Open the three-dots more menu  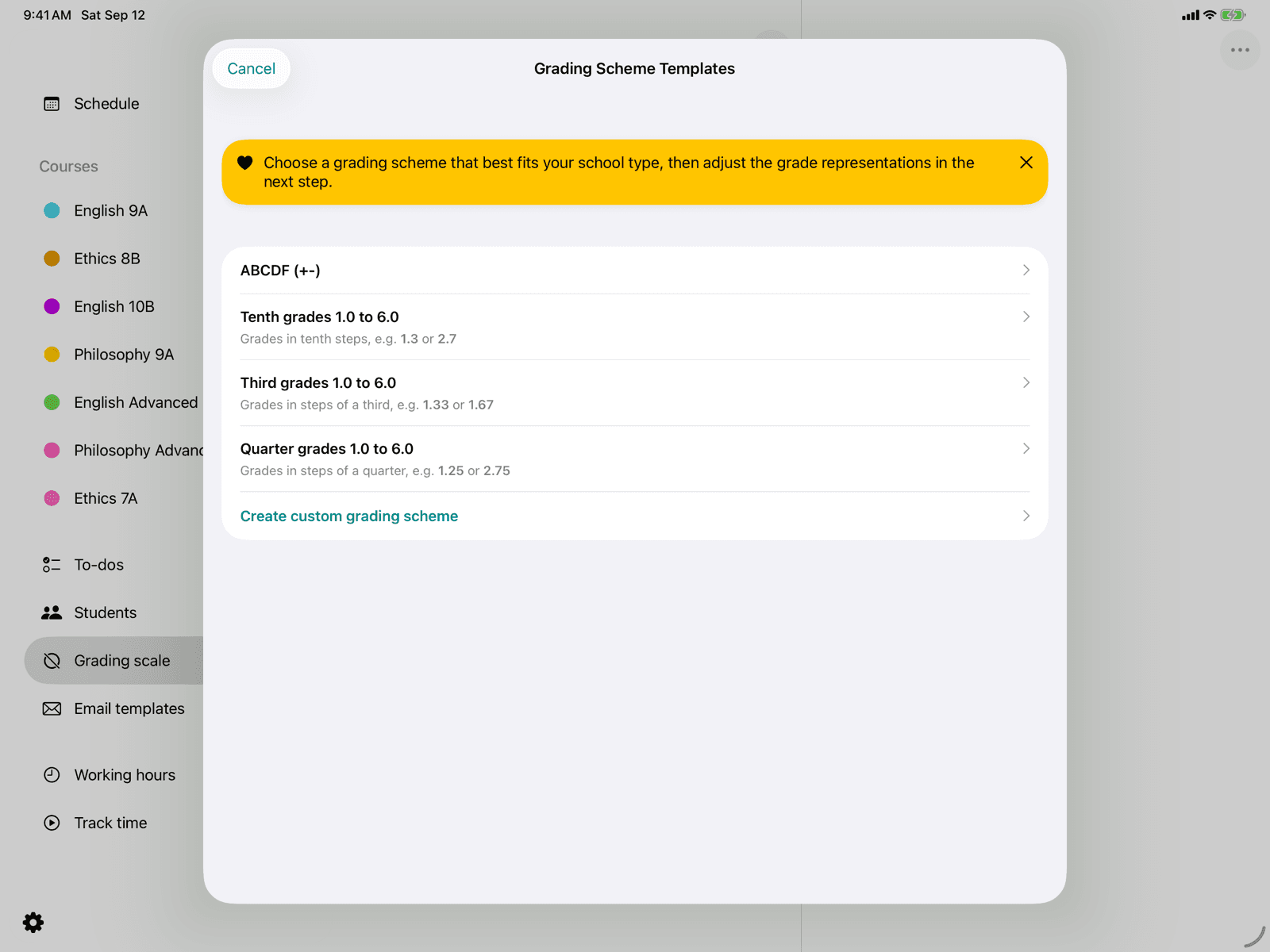tap(1240, 50)
